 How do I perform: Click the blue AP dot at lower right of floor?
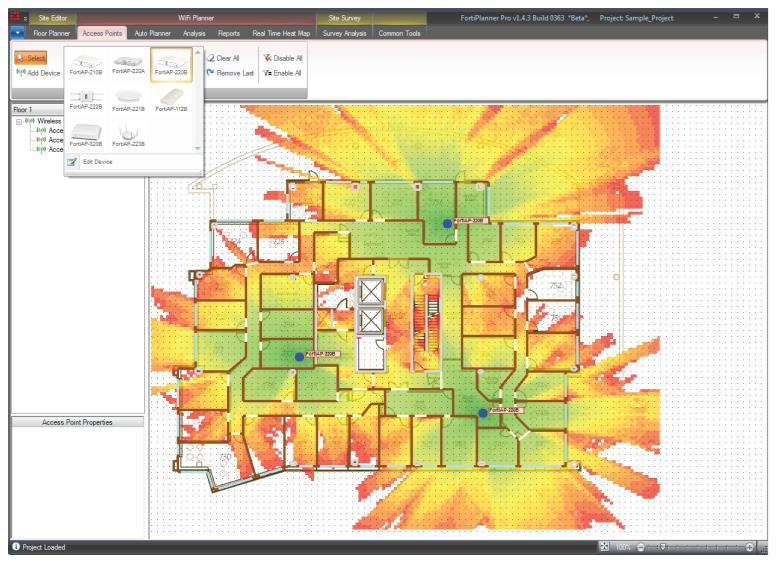(483, 412)
